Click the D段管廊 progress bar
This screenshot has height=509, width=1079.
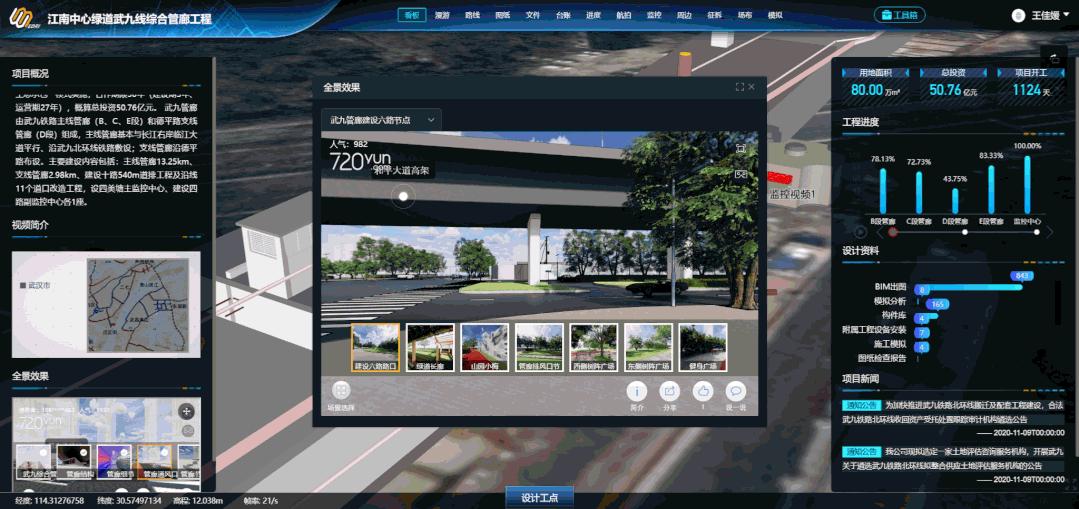click(955, 201)
